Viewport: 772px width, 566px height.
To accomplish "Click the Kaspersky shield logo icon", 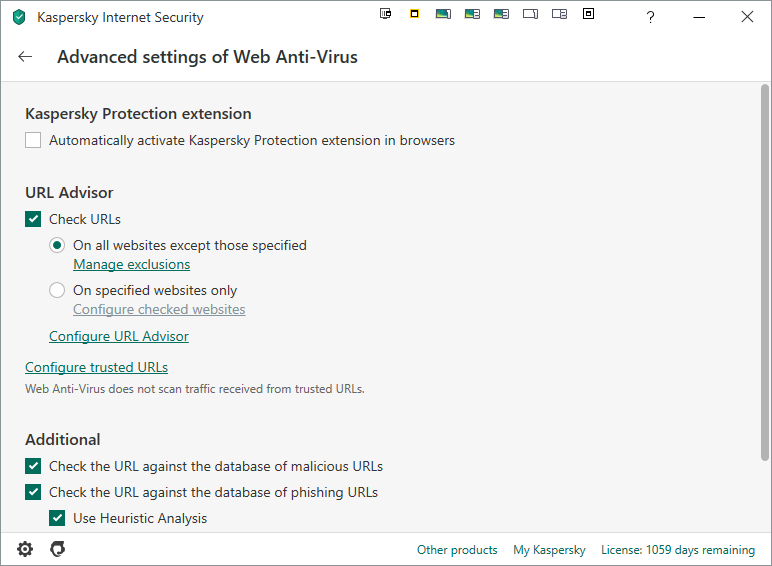I will [19, 17].
